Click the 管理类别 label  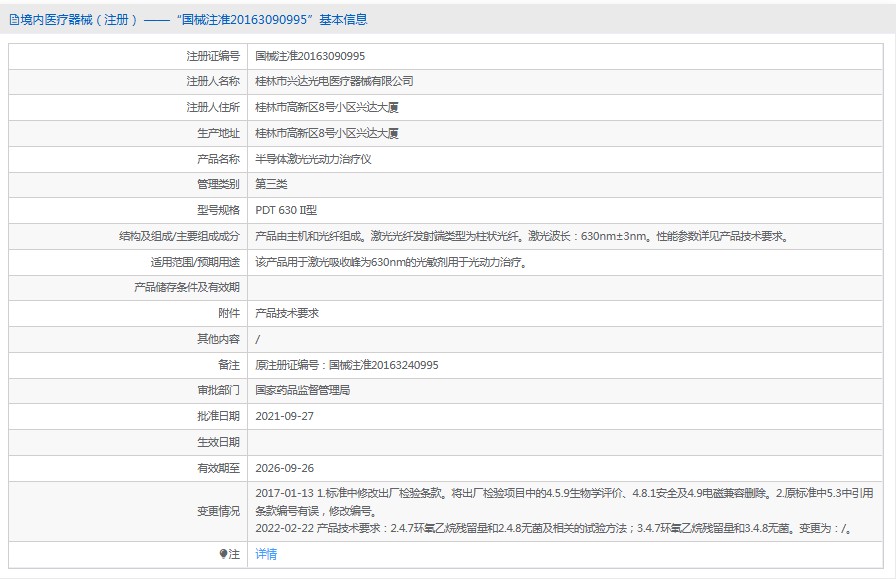pyautogui.click(x=218, y=184)
